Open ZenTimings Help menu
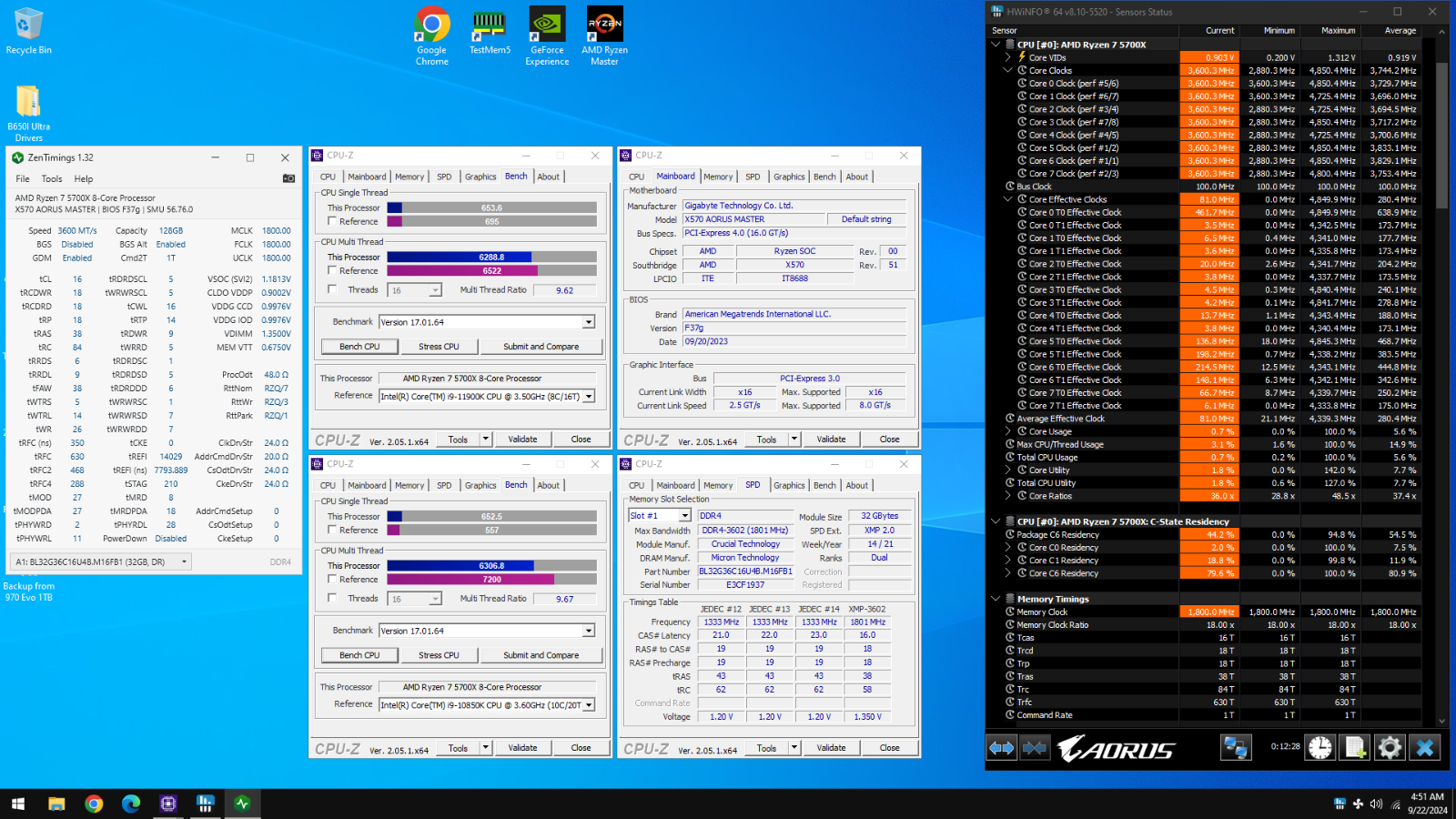 [x=84, y=179]
